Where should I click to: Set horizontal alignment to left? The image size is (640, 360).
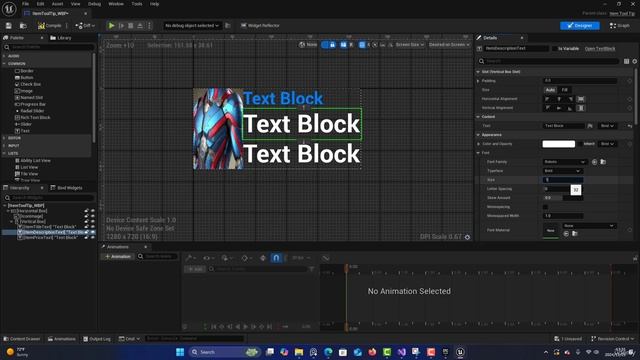tap(547, 99)
